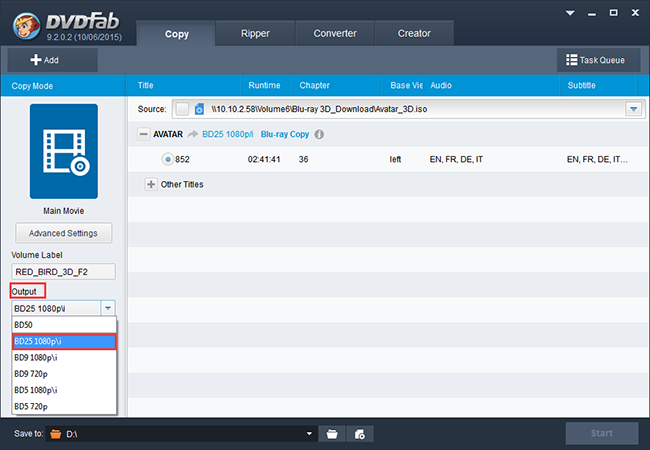Click the ISO file icon in Source

pos(199,109)
